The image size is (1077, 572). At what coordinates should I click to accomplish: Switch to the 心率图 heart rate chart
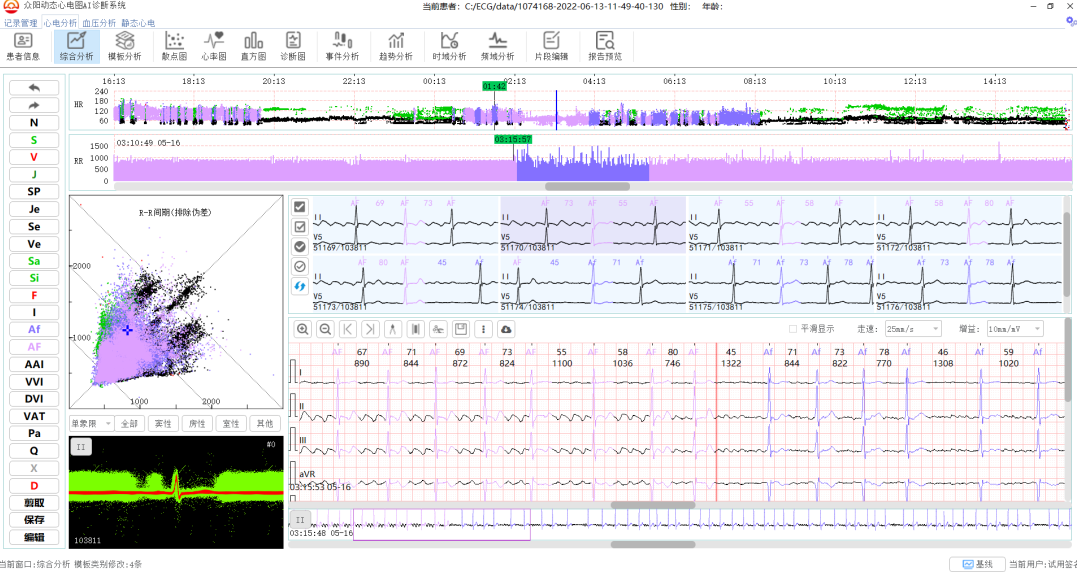214,46
